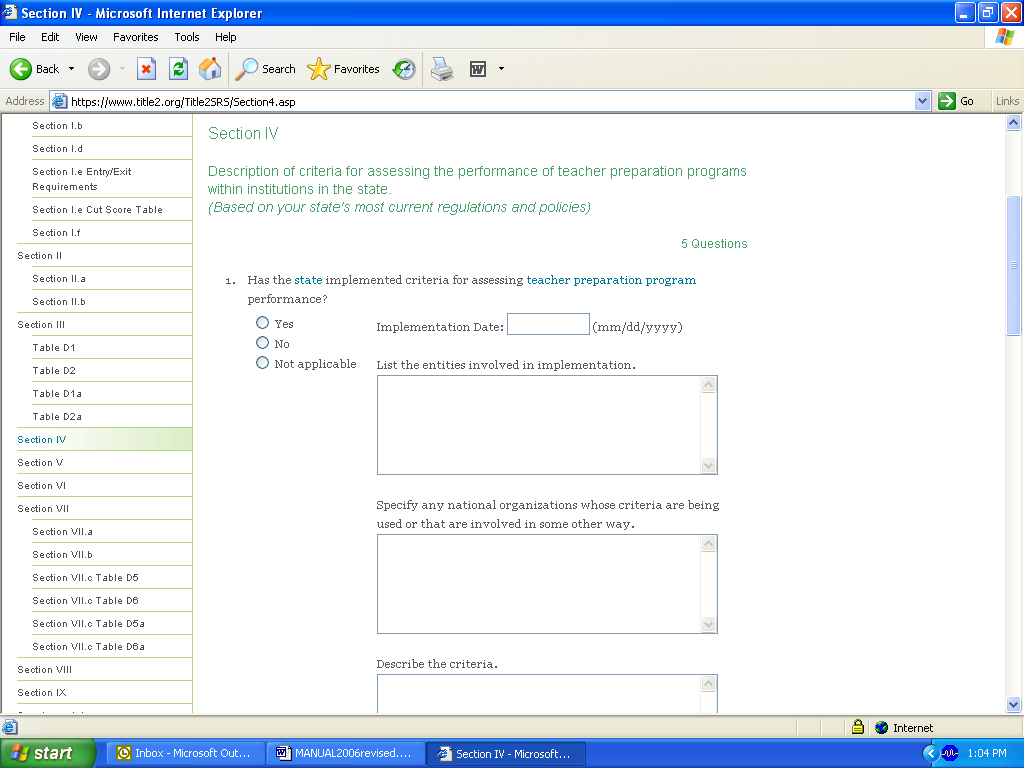Click the IE icon in the title bar
Viewport: 1024px width, 768px height.
[9, 12]
